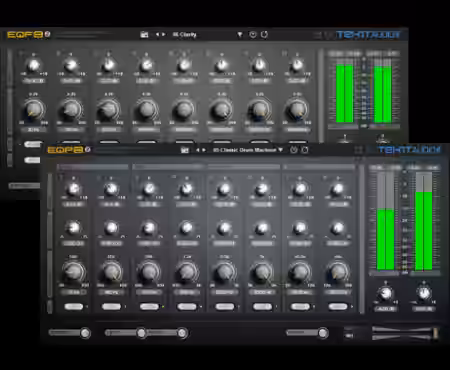Click the band 1 gain knob in EQP8
The image size is (450, 370).
[73, 189]
